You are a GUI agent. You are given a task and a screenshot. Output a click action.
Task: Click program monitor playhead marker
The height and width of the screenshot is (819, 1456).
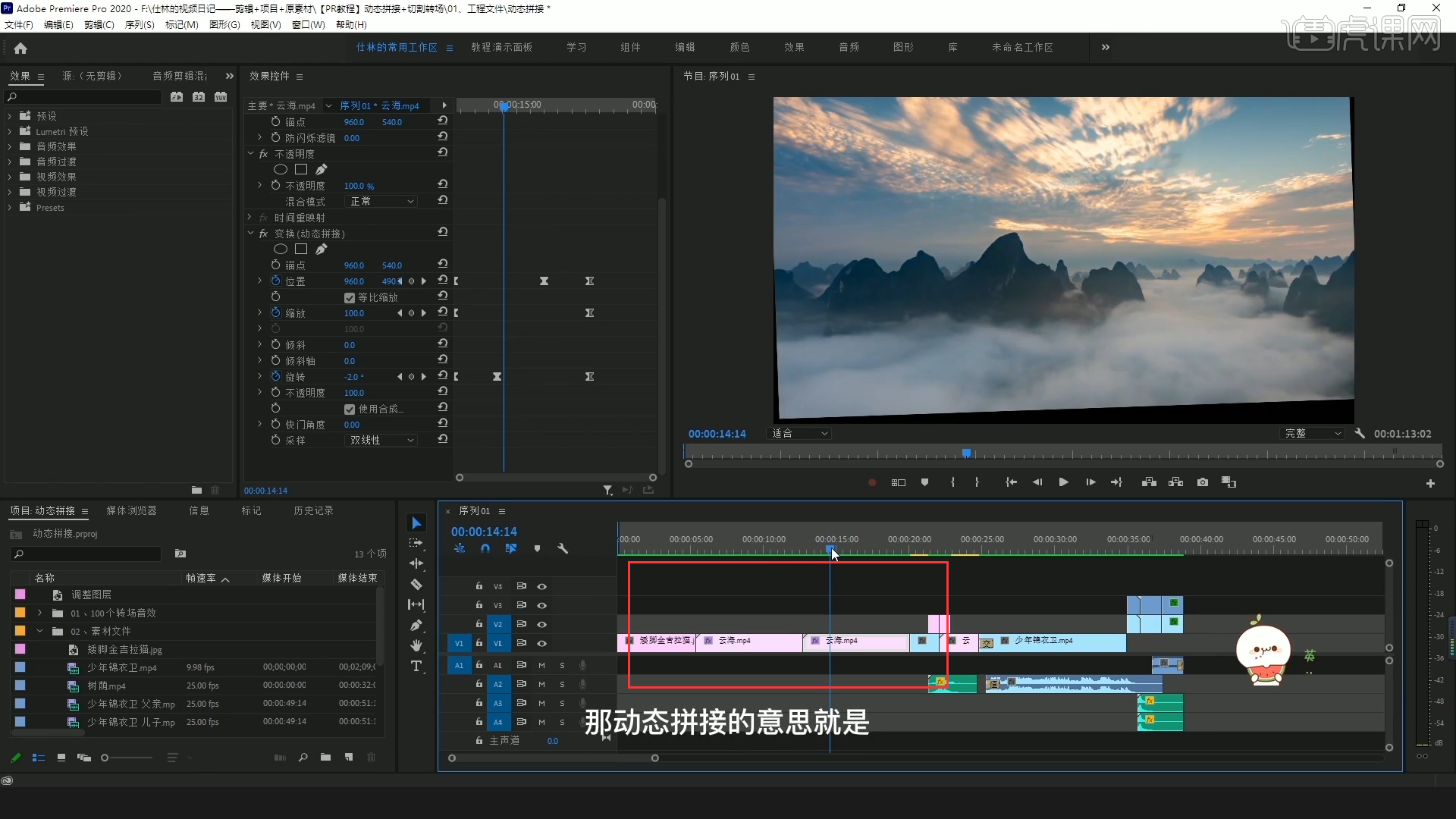pyautogui.click(x=966, y=453)
